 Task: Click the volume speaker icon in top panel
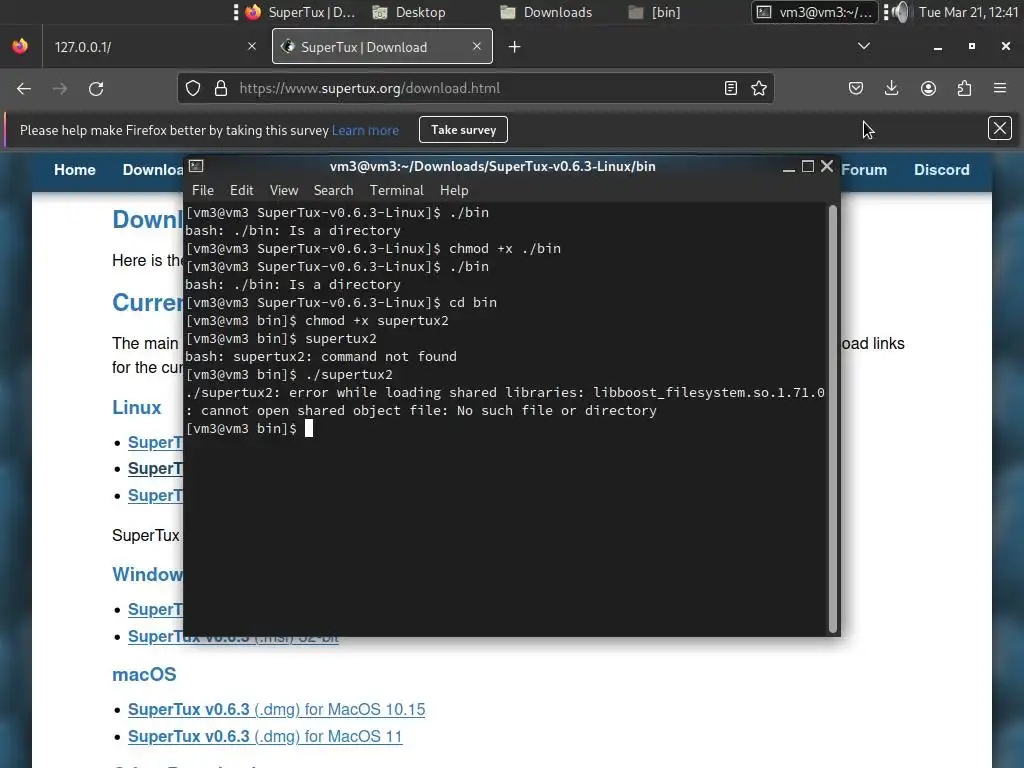tap(901, 12)
